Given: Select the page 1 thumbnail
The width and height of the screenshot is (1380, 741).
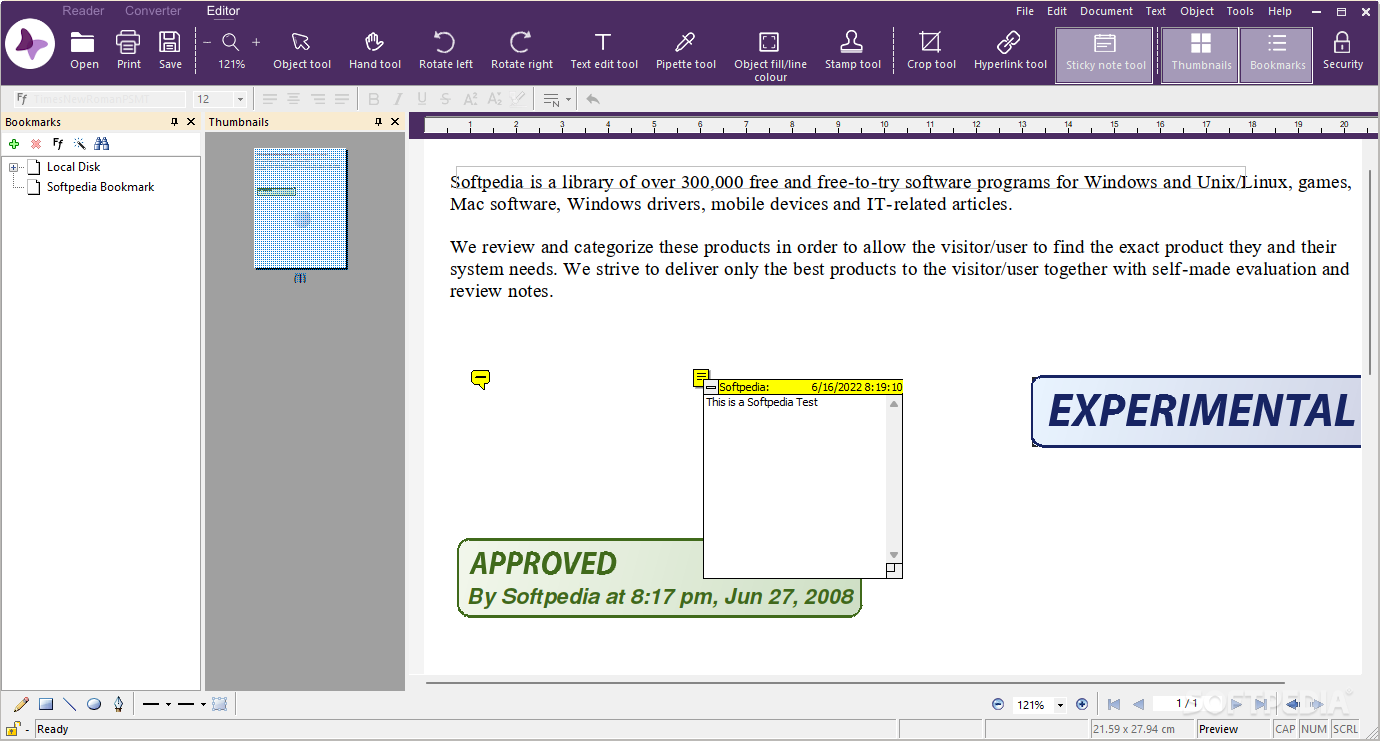Looking at the screenshot, I should tap(300, 208).
